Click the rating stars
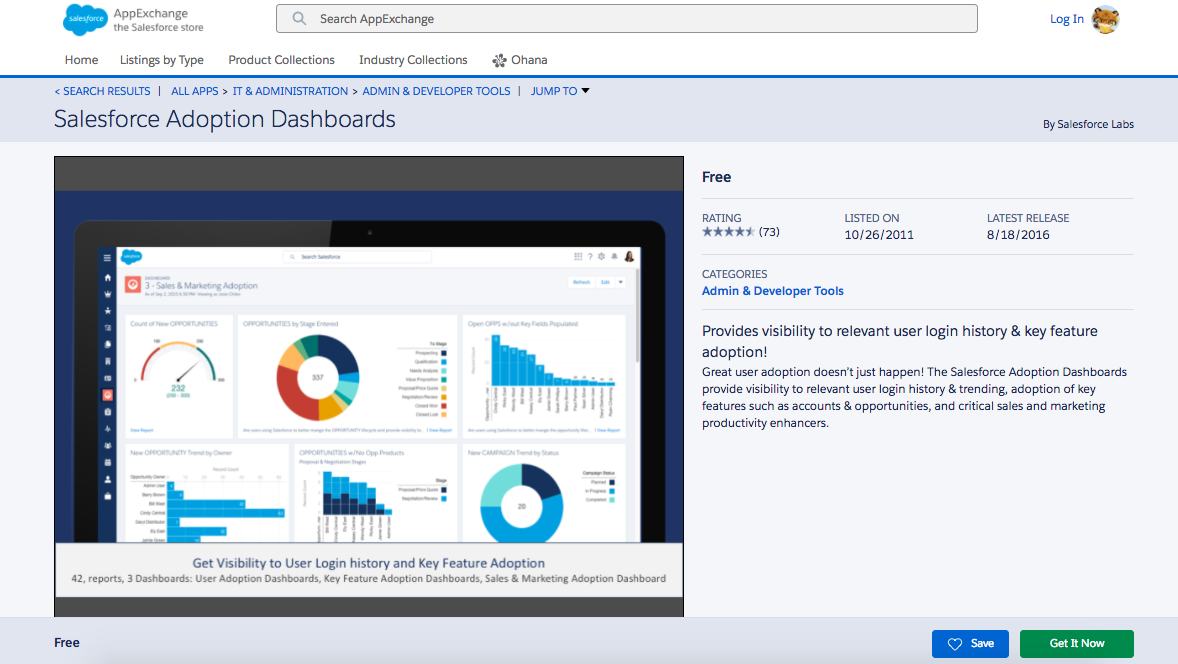Viewport: 1178px width, 664px height. pos(728,232)
